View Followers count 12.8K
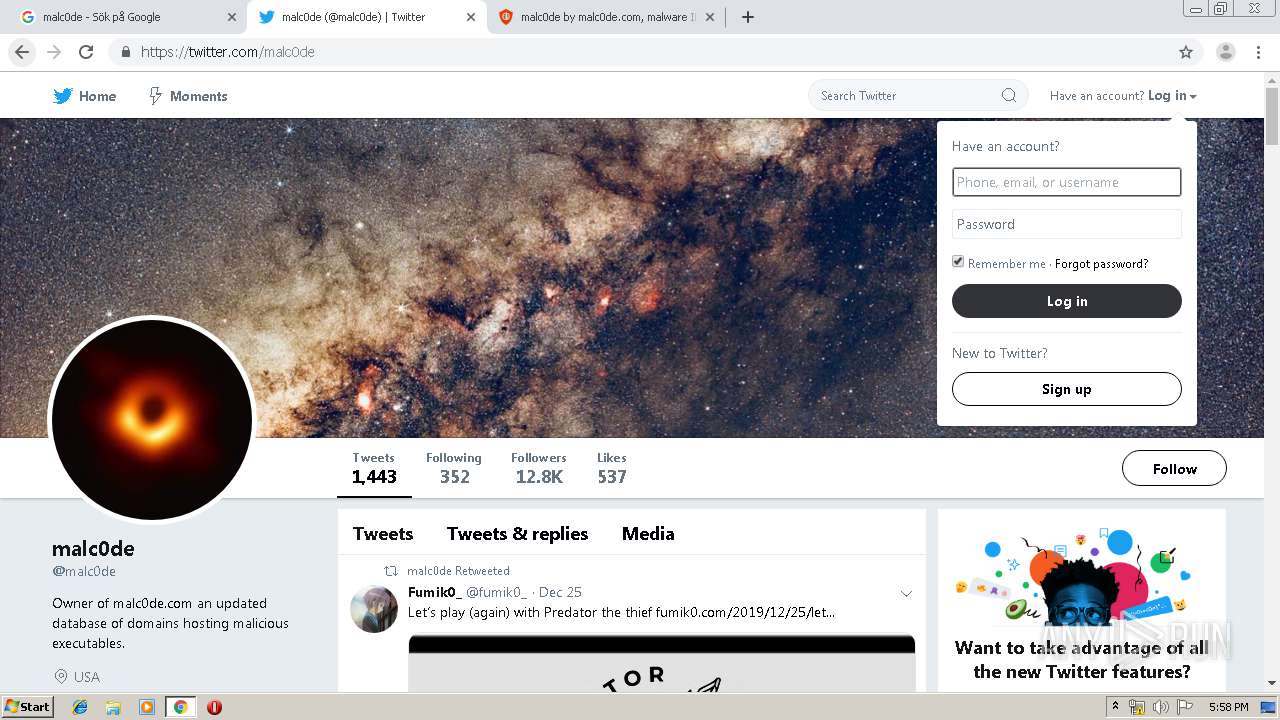This screenshot has width=1280, height=720. (539, 468)
